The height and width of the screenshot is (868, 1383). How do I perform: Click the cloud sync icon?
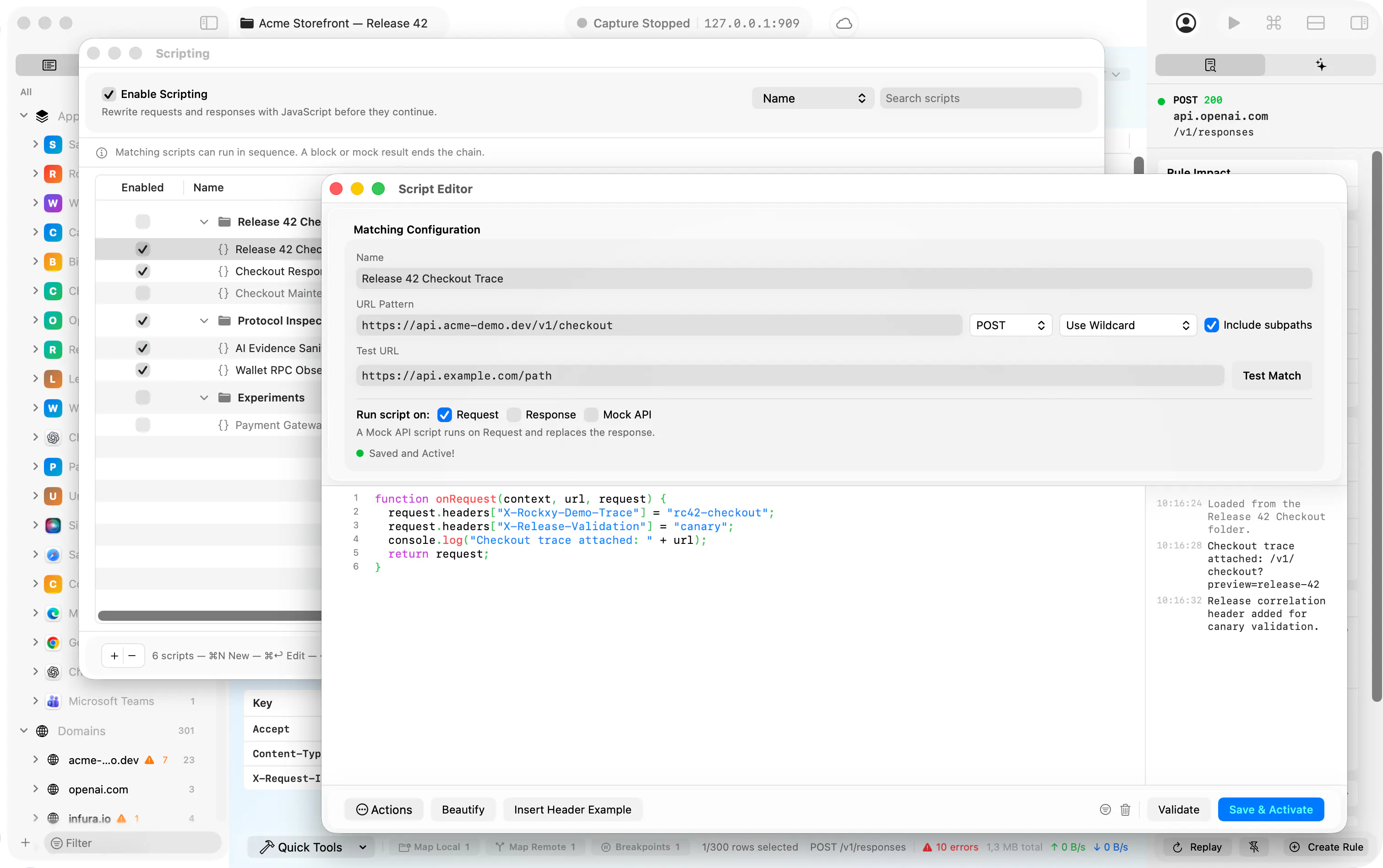coord(844,23)
